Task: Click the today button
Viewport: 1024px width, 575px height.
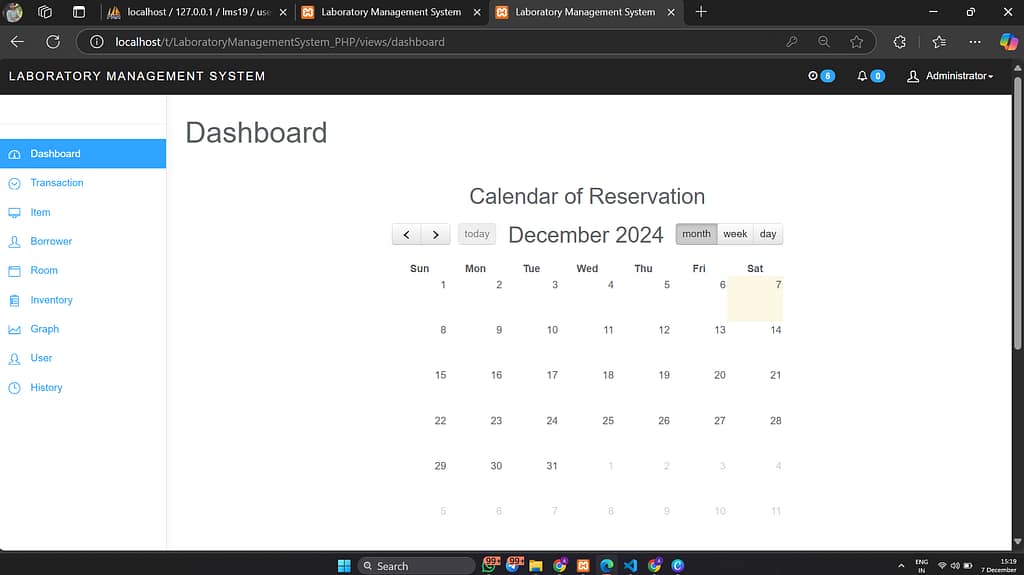Action: [477, 234]
